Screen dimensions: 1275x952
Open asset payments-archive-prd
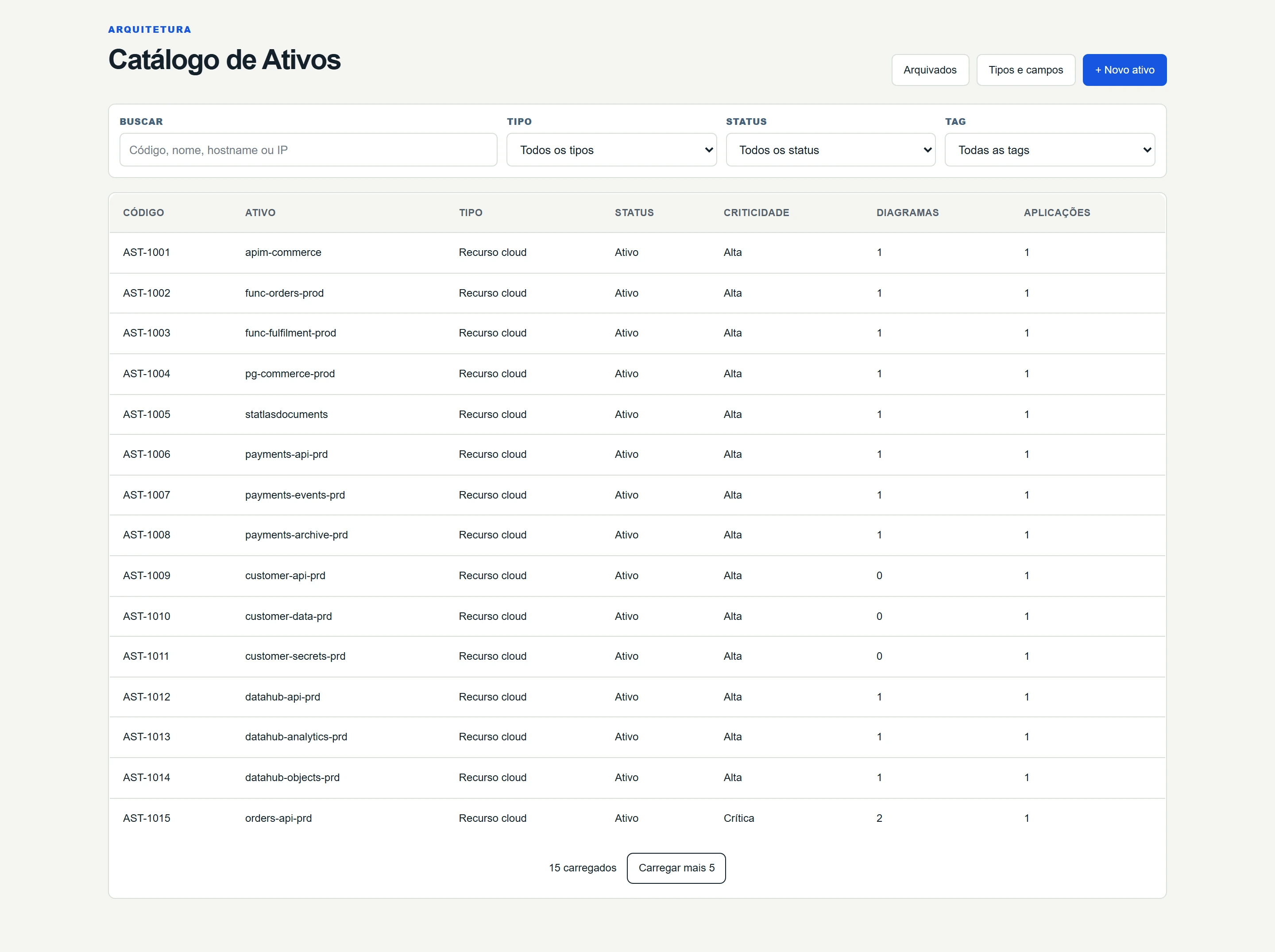pos(296,535)
